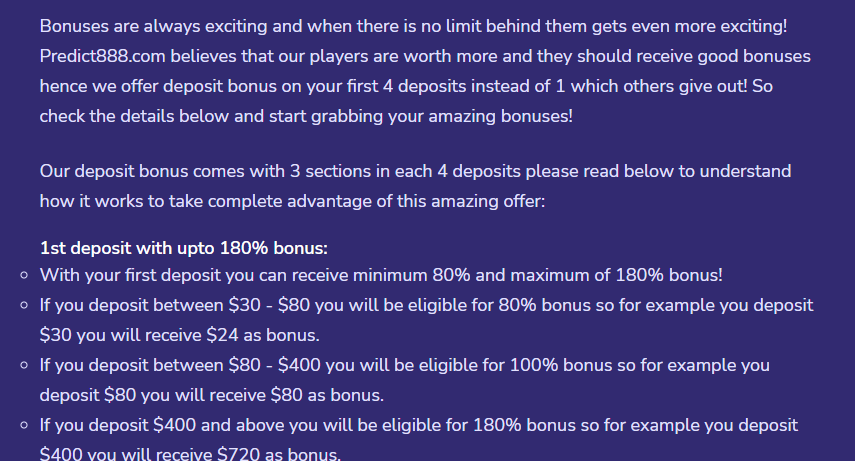Click the bullet marker before "$400 and above" line

tap(24, 426)
